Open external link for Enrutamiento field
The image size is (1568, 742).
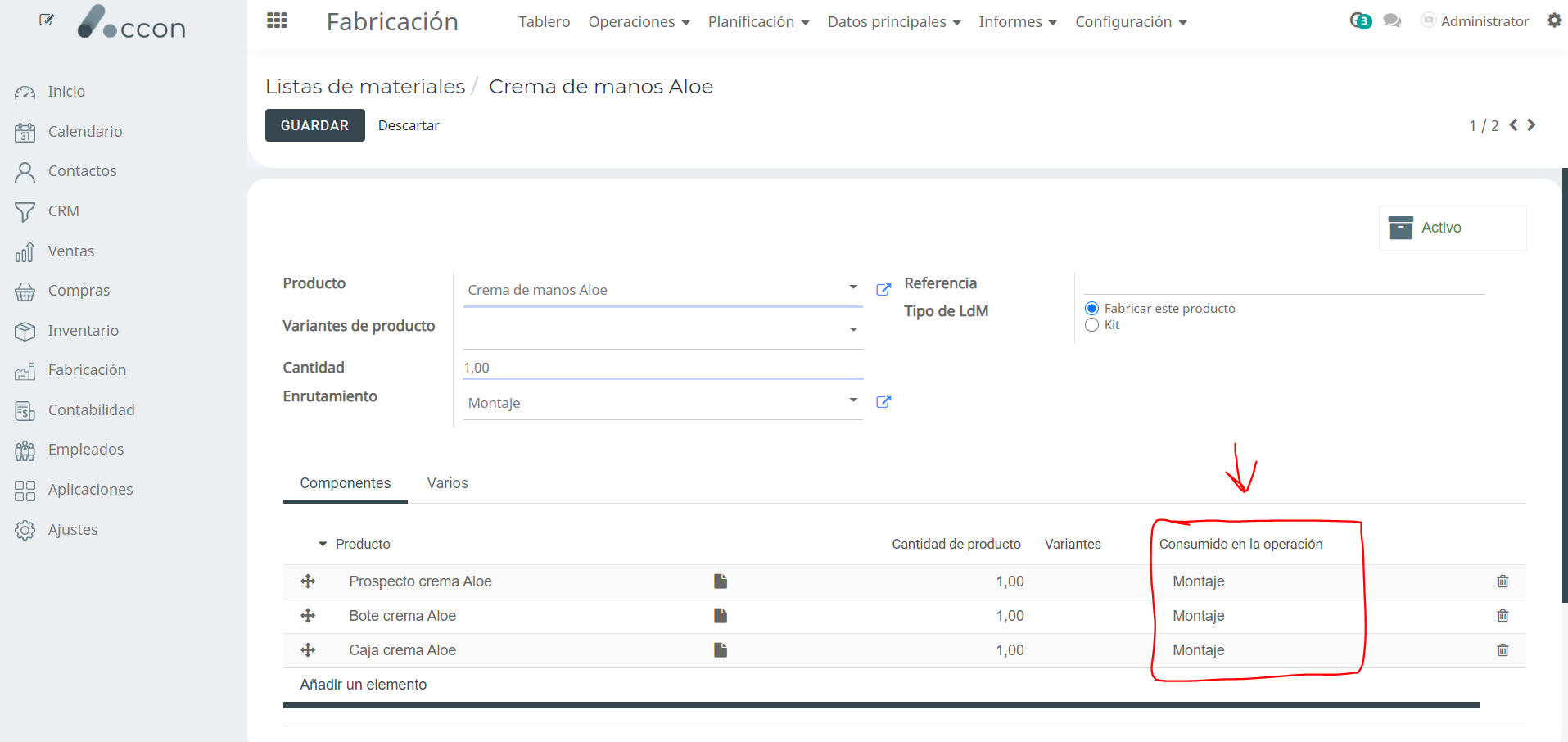pyautogui.click(x=883, y=401)
